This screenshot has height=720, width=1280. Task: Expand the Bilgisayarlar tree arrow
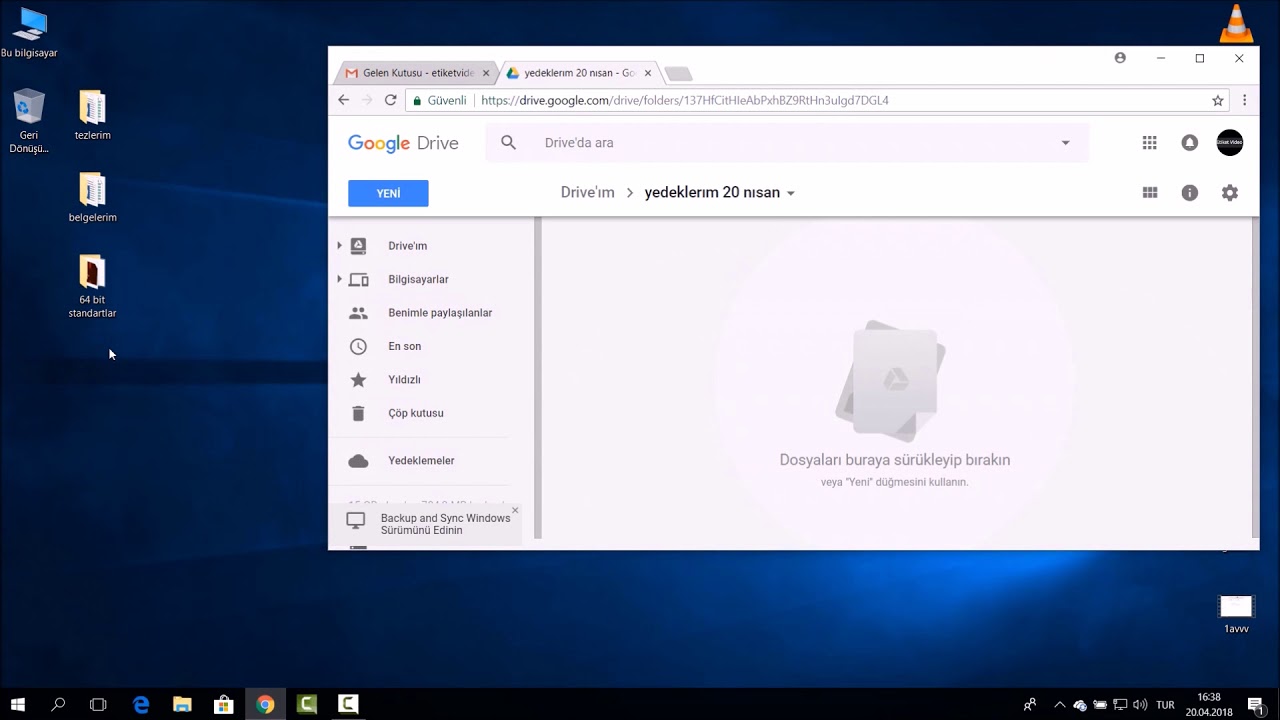click(339, 279)
